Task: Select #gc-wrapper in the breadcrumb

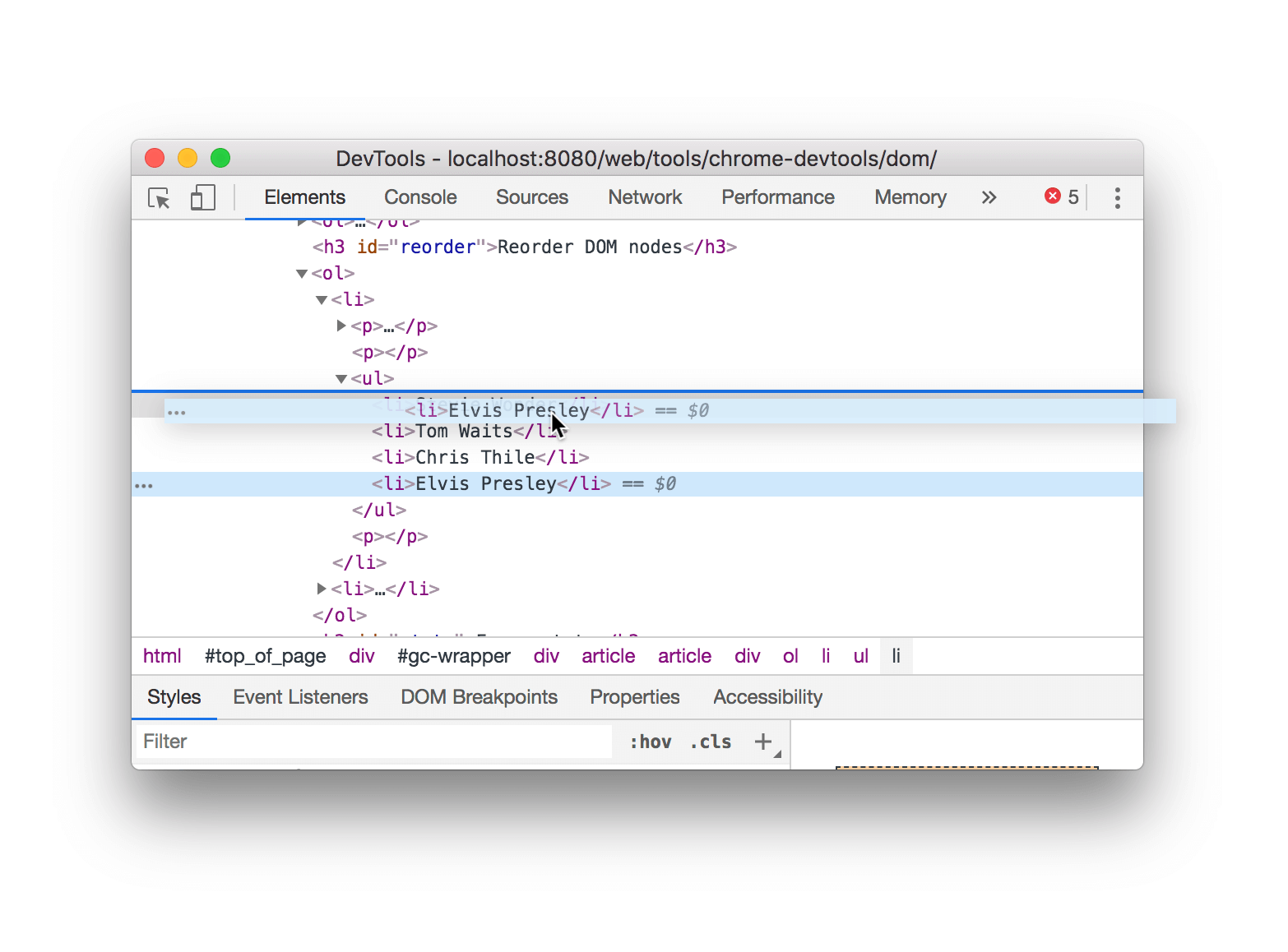Action: pyautogui.click(x=453, y=655)
